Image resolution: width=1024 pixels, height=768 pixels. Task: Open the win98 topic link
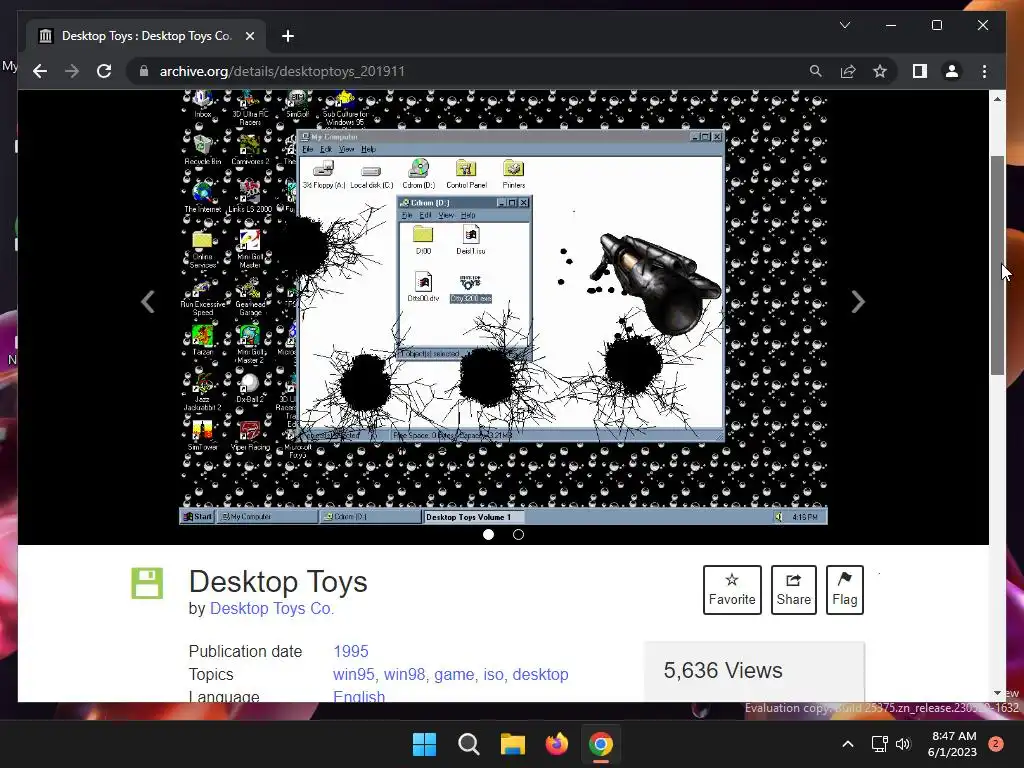[x=404, y=674]
